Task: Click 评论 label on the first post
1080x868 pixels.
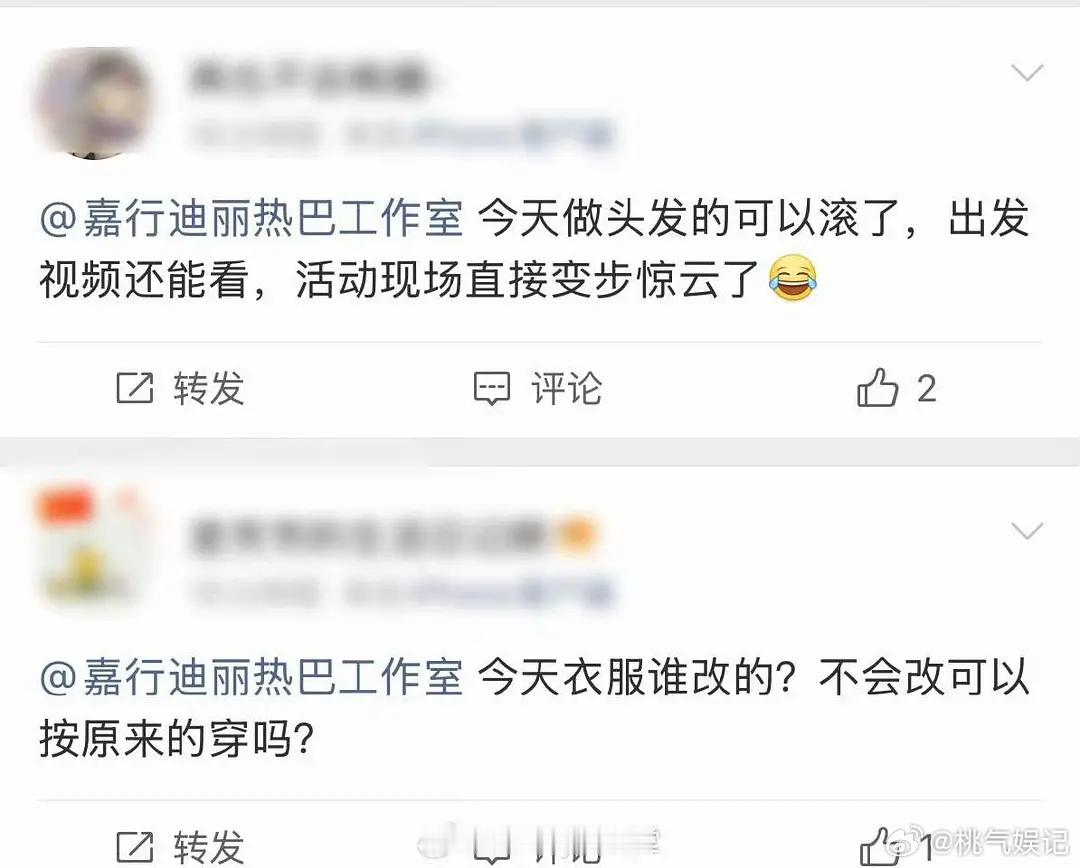Action: click(566, 389)
